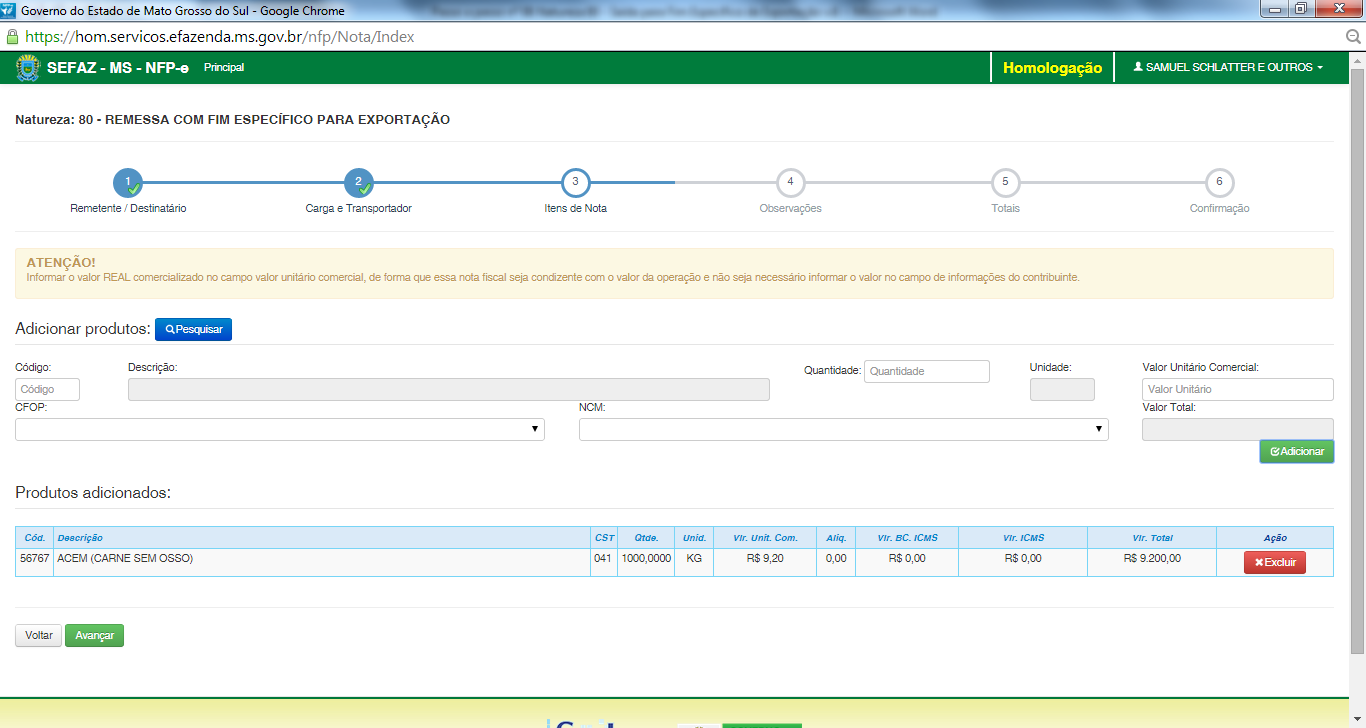The image size is (1366, 728).
Task: Click the Vlr. Total column header
Action: coord(1152,538)
